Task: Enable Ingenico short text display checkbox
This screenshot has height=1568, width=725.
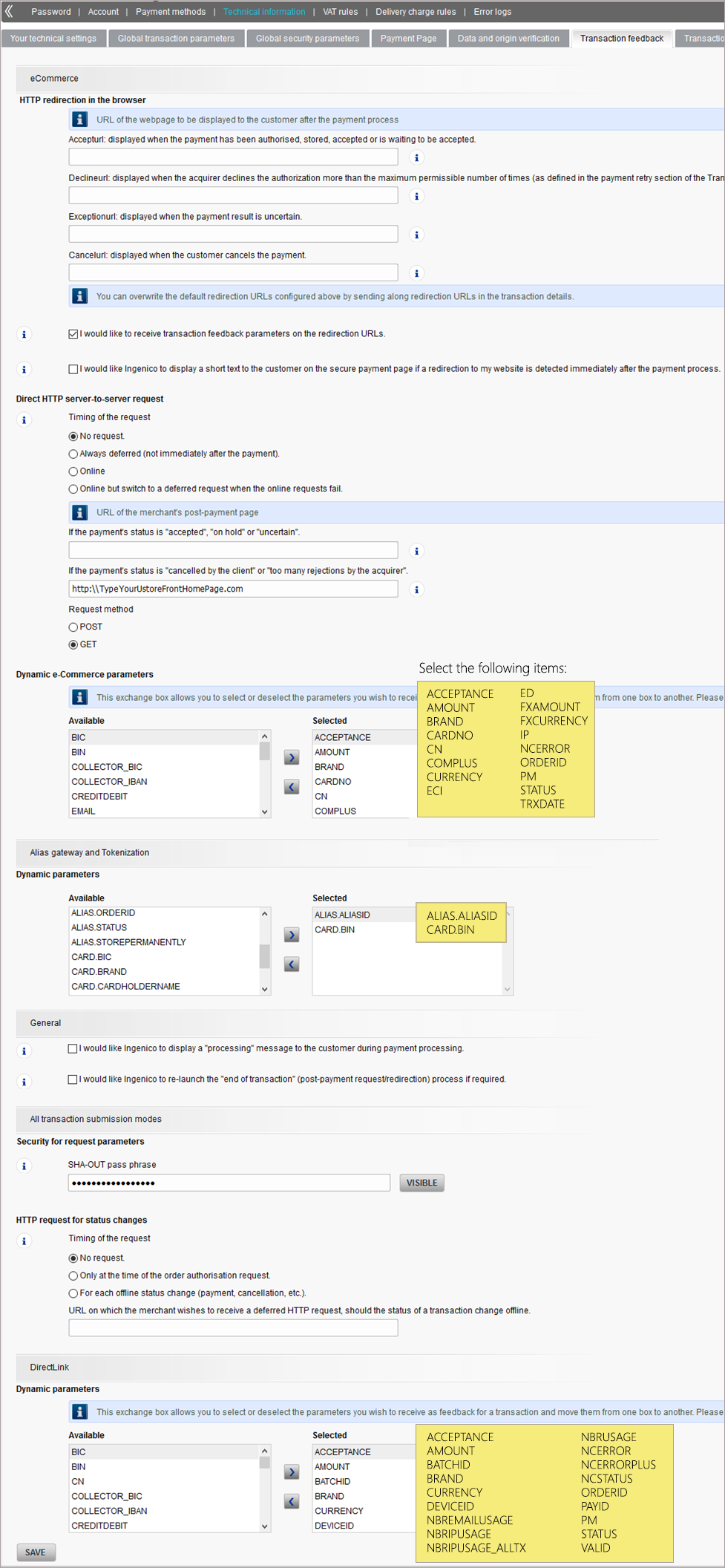Action: coord(73,369)
